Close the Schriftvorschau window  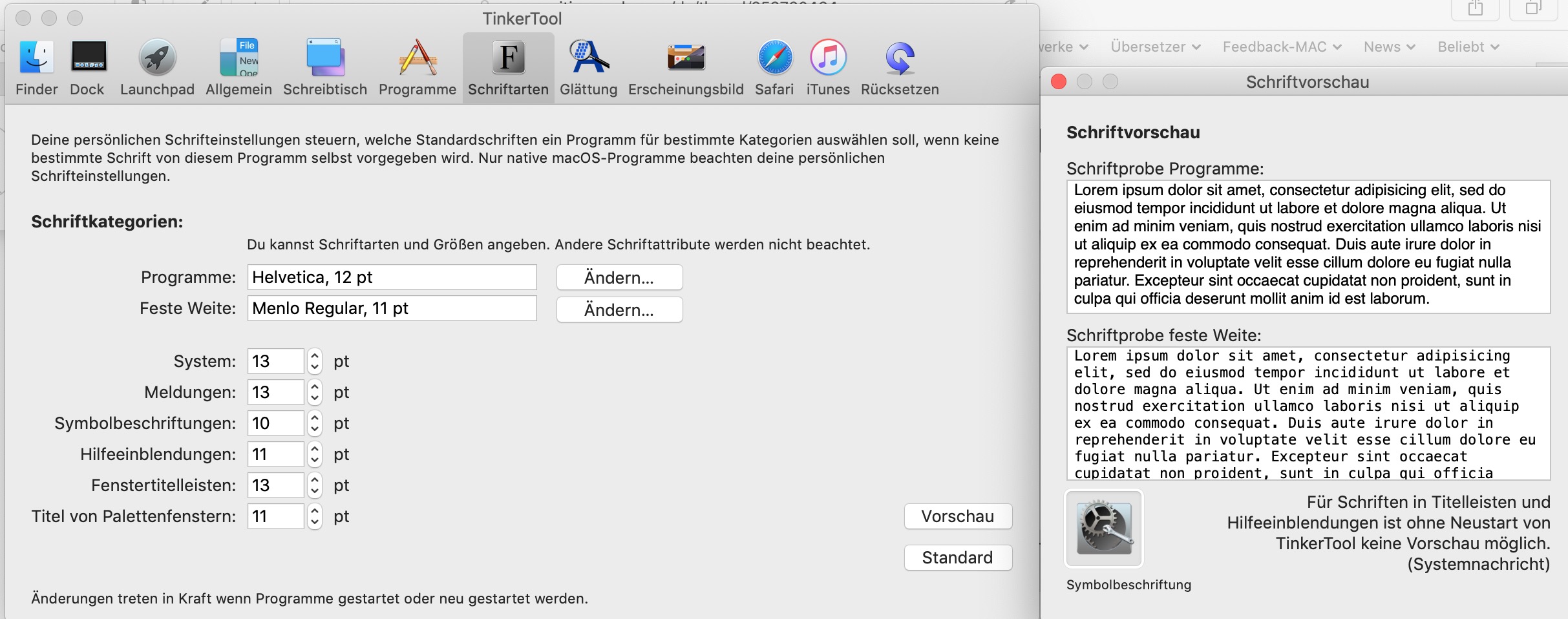coord(1059,82)
